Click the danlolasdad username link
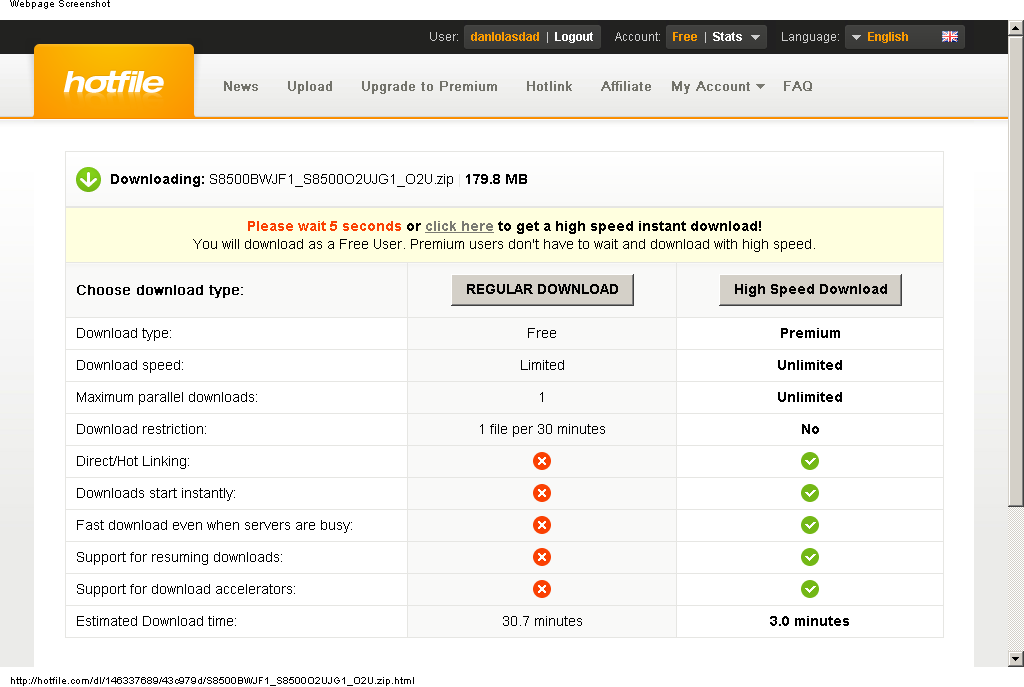 click(x=505, y=37)
